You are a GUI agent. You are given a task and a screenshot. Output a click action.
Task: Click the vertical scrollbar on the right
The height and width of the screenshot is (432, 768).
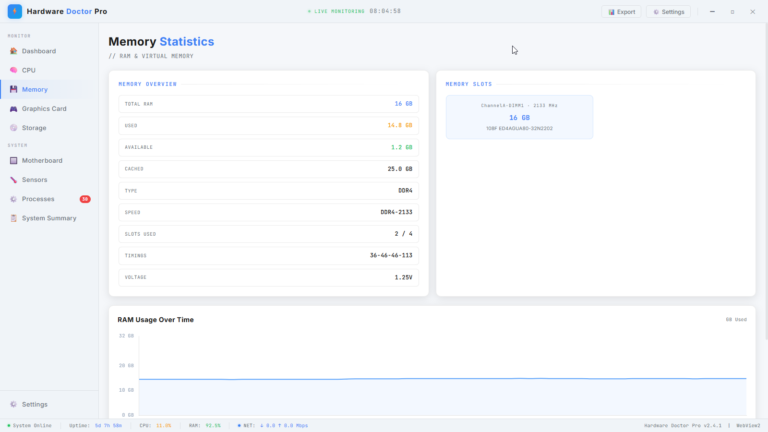[766, 181]
